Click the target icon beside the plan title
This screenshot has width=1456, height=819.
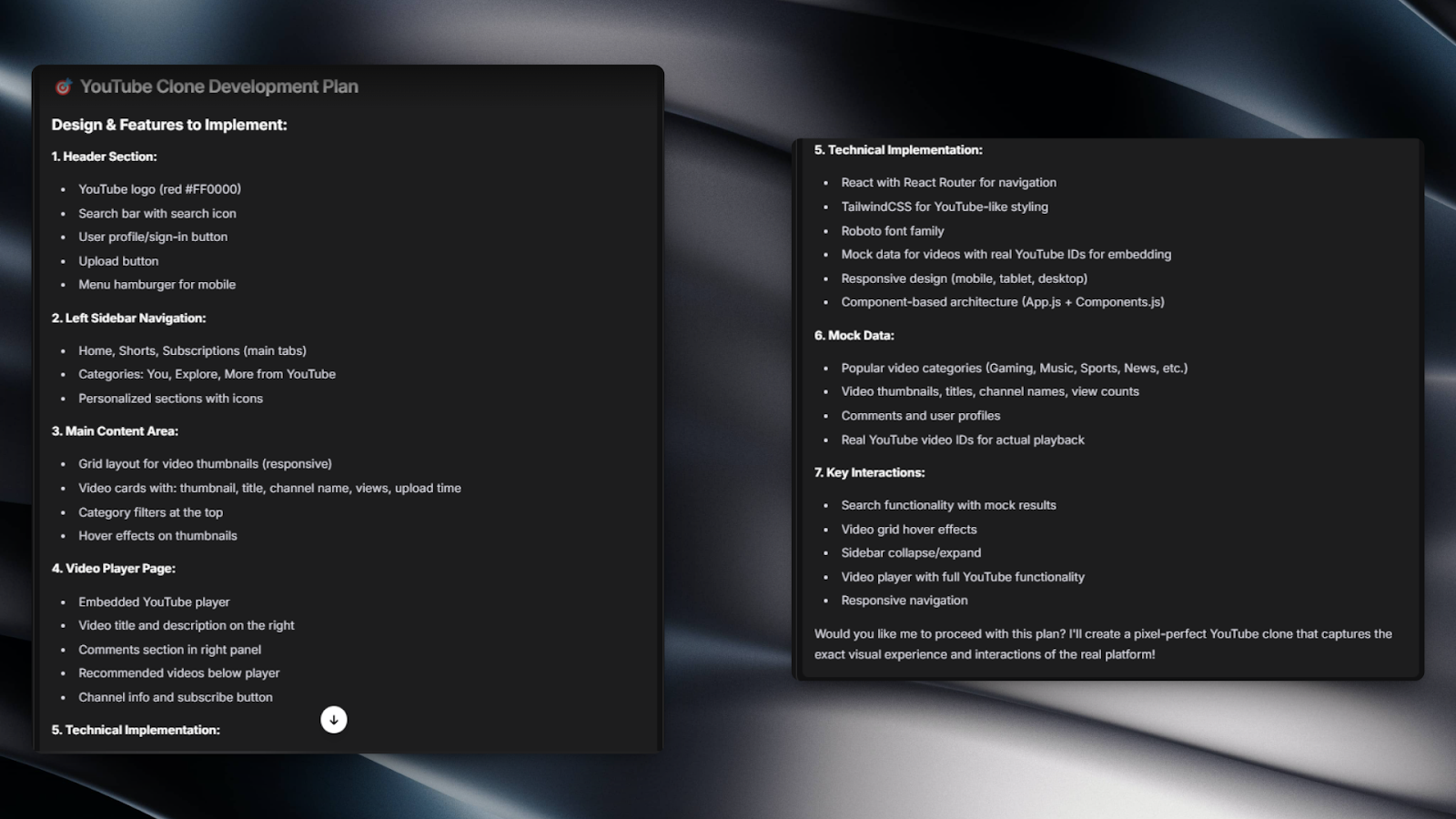[x=63, y=86]
